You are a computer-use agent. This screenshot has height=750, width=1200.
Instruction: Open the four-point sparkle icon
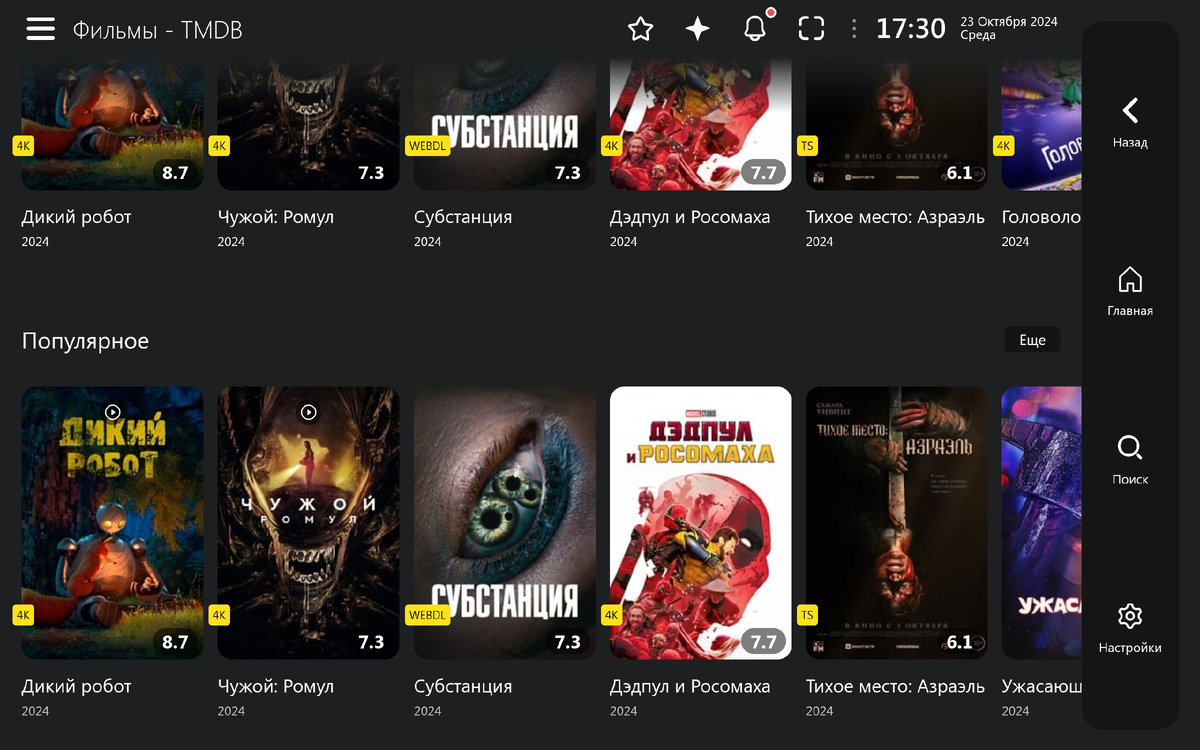point(697,29)
